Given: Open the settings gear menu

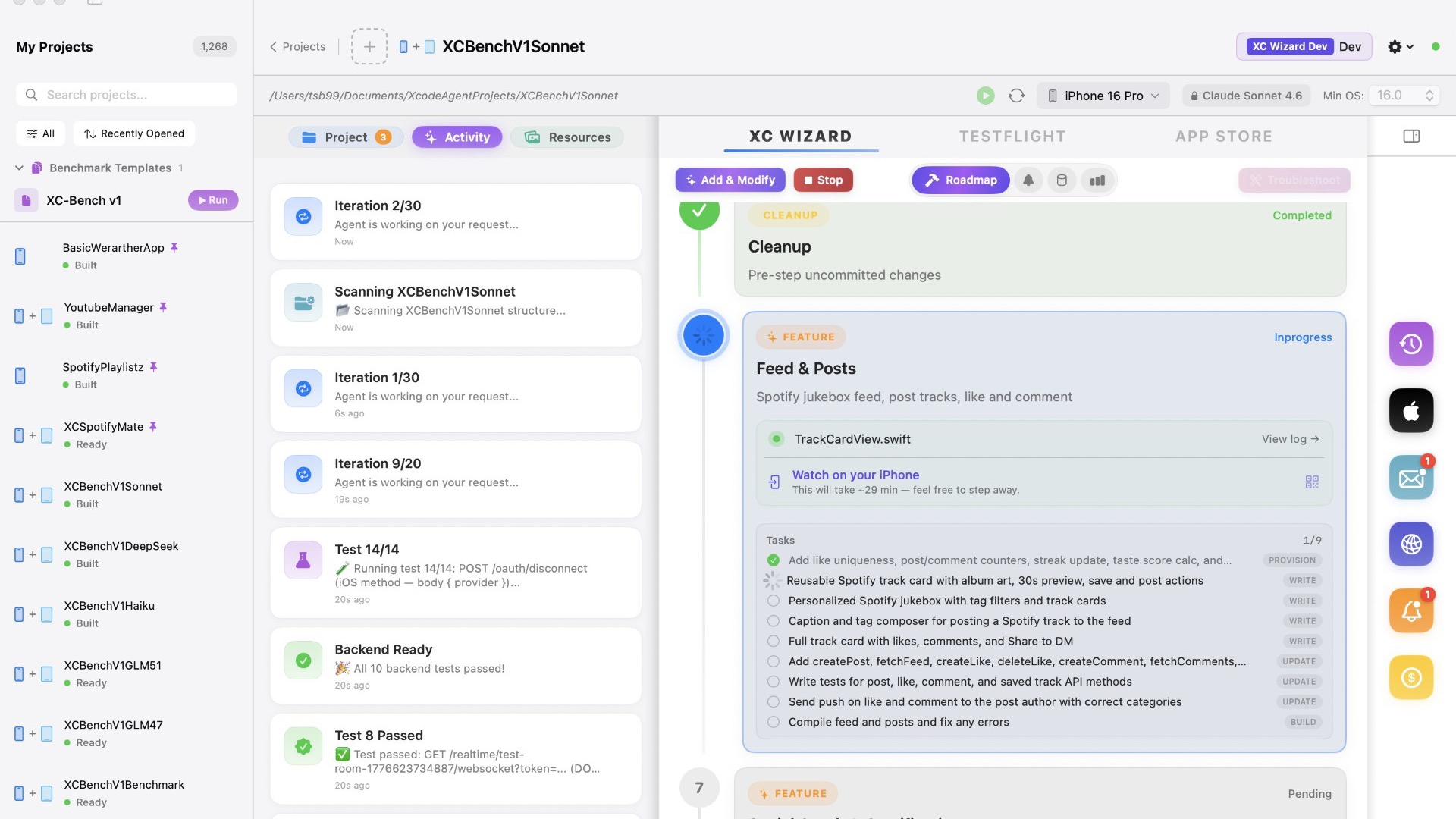Looking at the screenshot, I should pos(1400,46).
